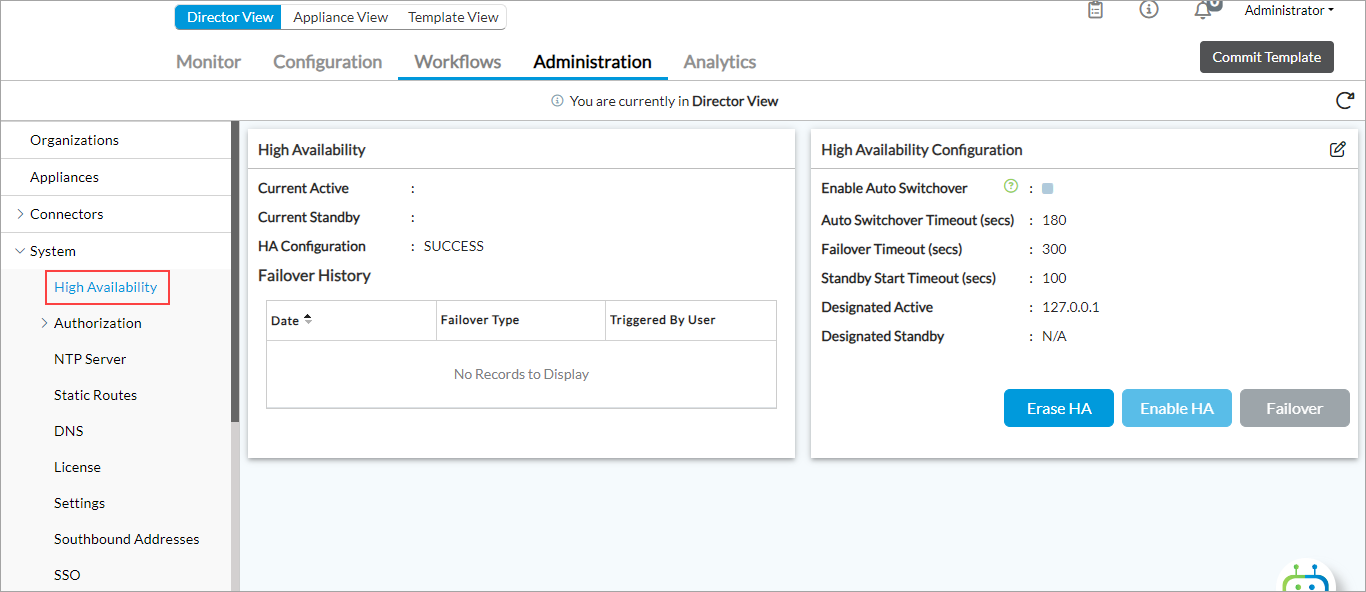
Task: Open help tooltip next to Enable Auto Switchover
Action: click(x=1010, y=186)
